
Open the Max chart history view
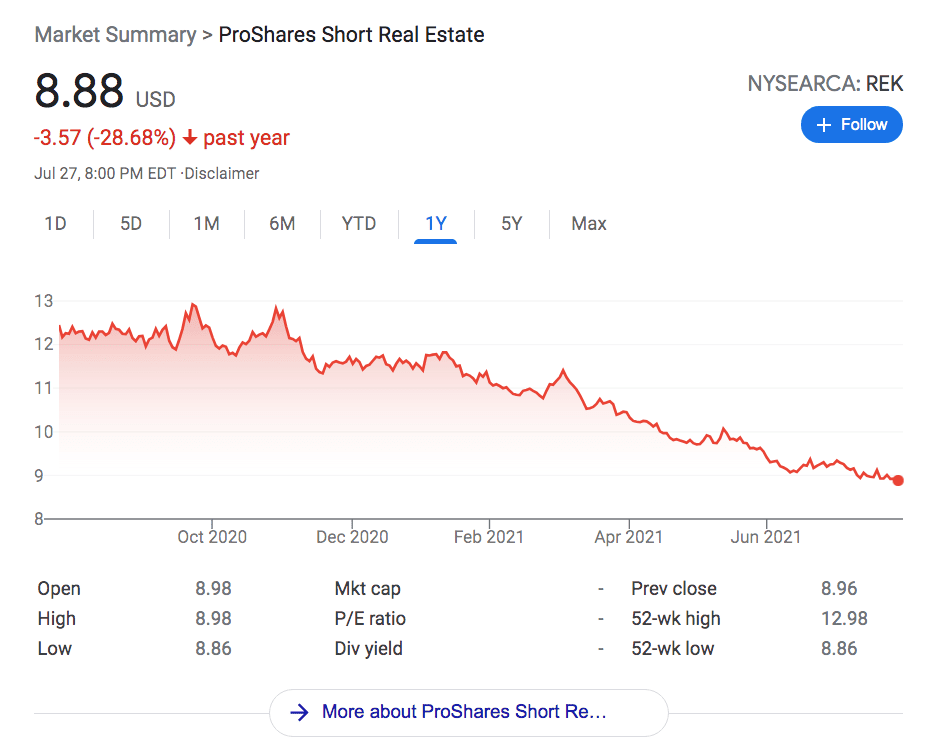tap(588, 223)
